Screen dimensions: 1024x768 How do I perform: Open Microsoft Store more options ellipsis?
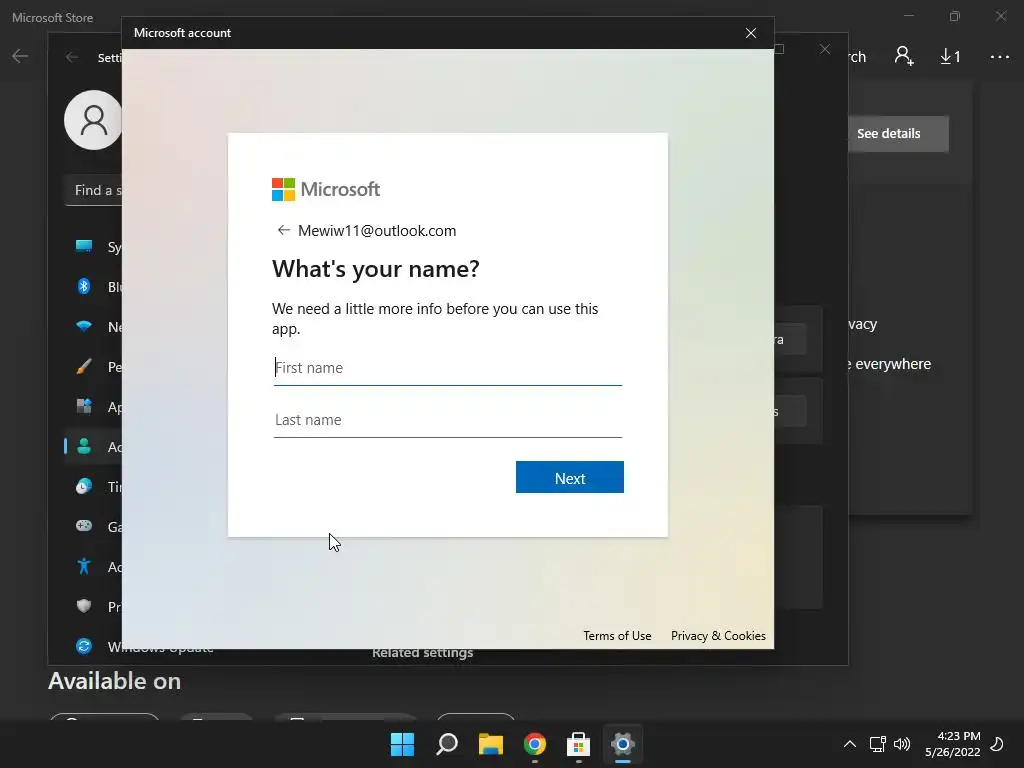click(999, 57)
